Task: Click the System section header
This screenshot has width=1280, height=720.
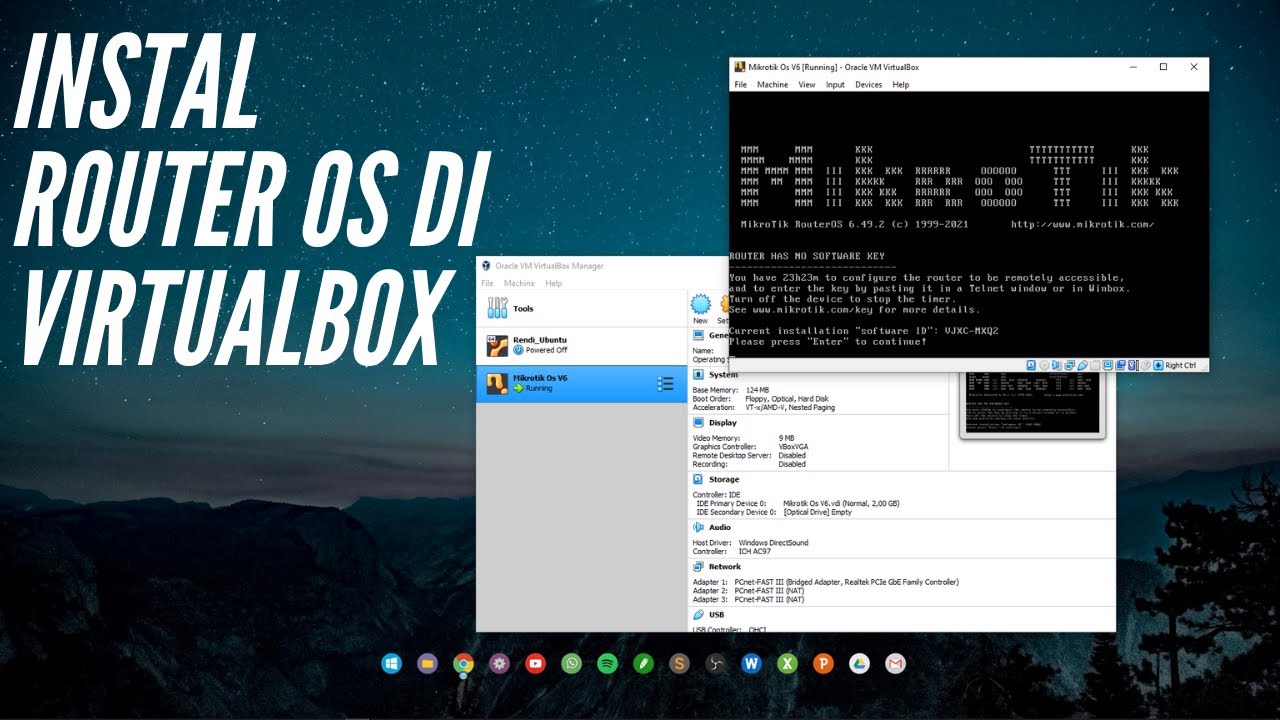Action: pyautogui.click(x=723, y=374)
